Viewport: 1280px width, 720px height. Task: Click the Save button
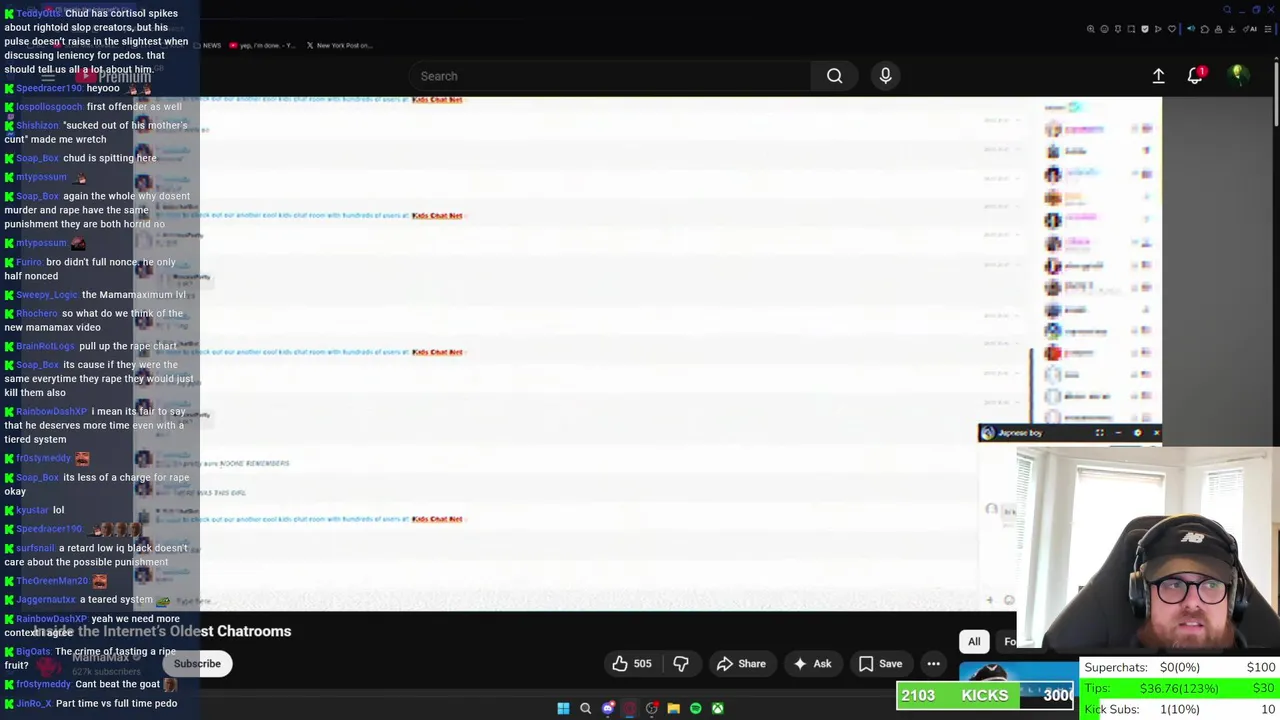pos(880,664)
